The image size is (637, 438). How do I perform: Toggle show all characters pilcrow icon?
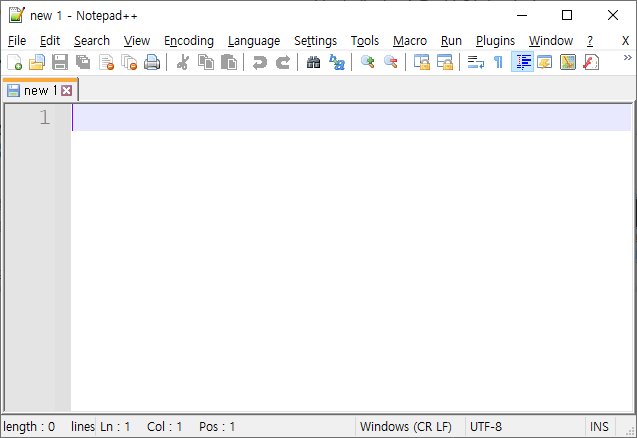pyautogui.click(x=498, y=62)
